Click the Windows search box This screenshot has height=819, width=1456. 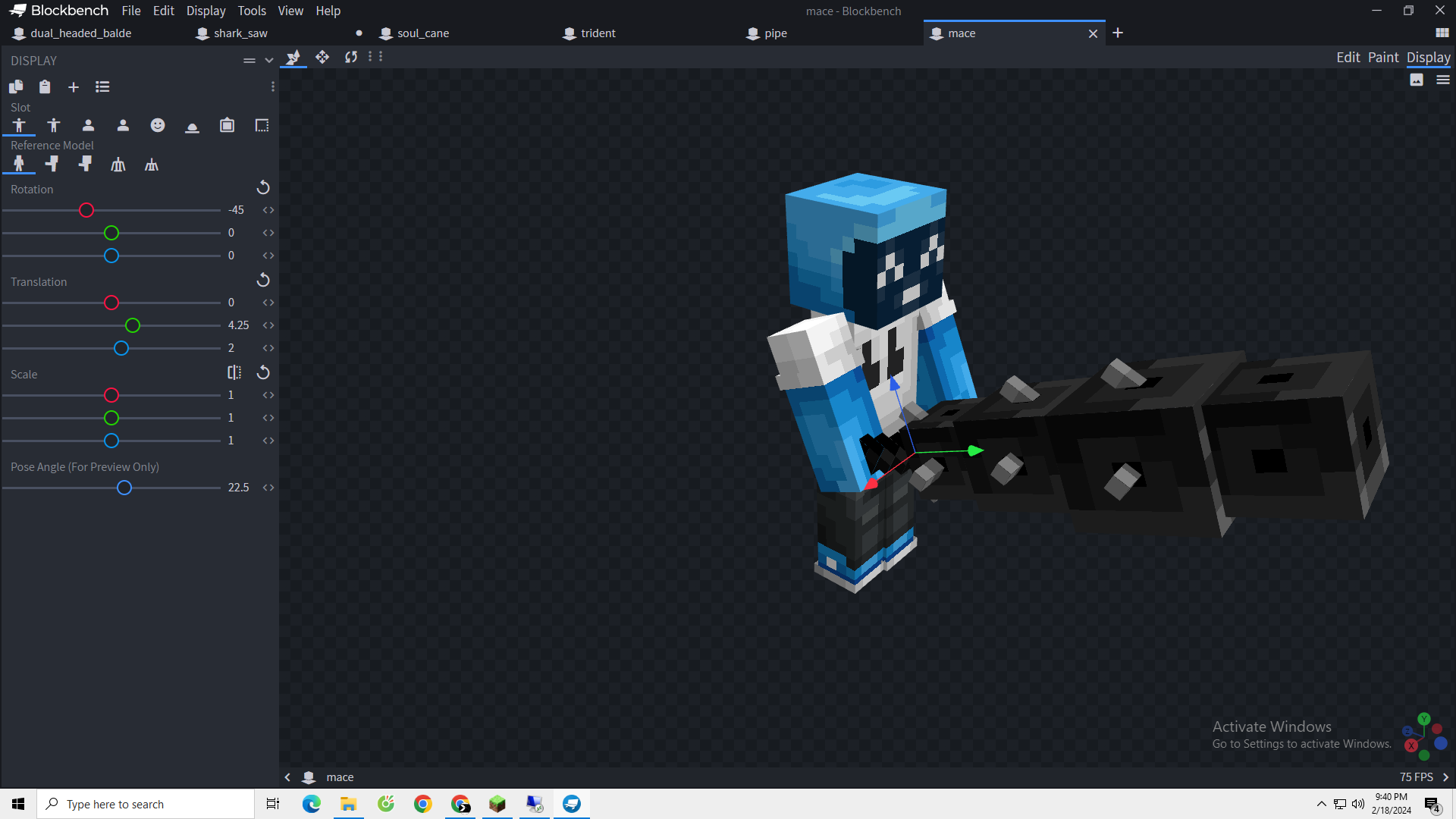[x=146, y=804]
